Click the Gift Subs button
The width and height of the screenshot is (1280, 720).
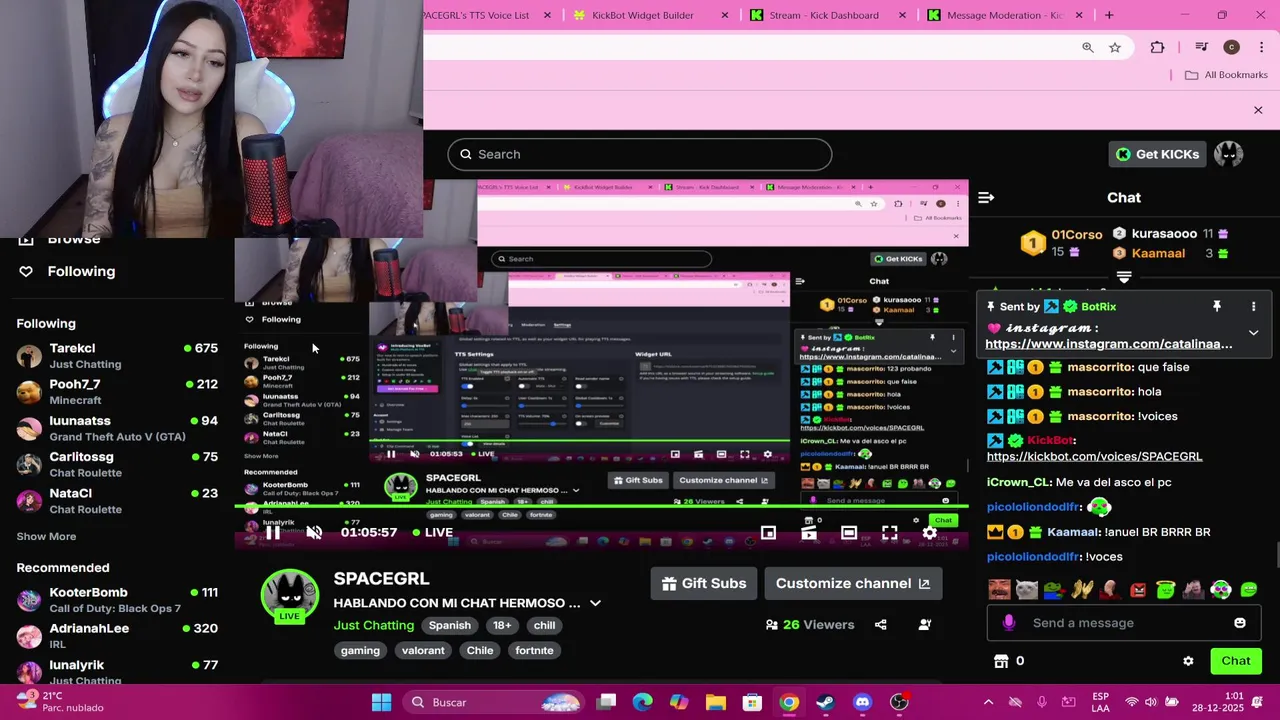pos(704,584)
